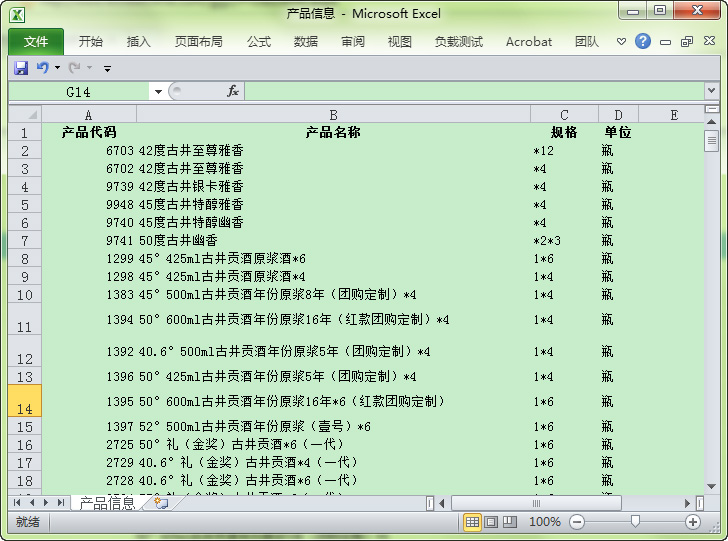The width and height of the screenshot is (728, 541).
Task: Expand the formula bar
Action: [711, 91]
